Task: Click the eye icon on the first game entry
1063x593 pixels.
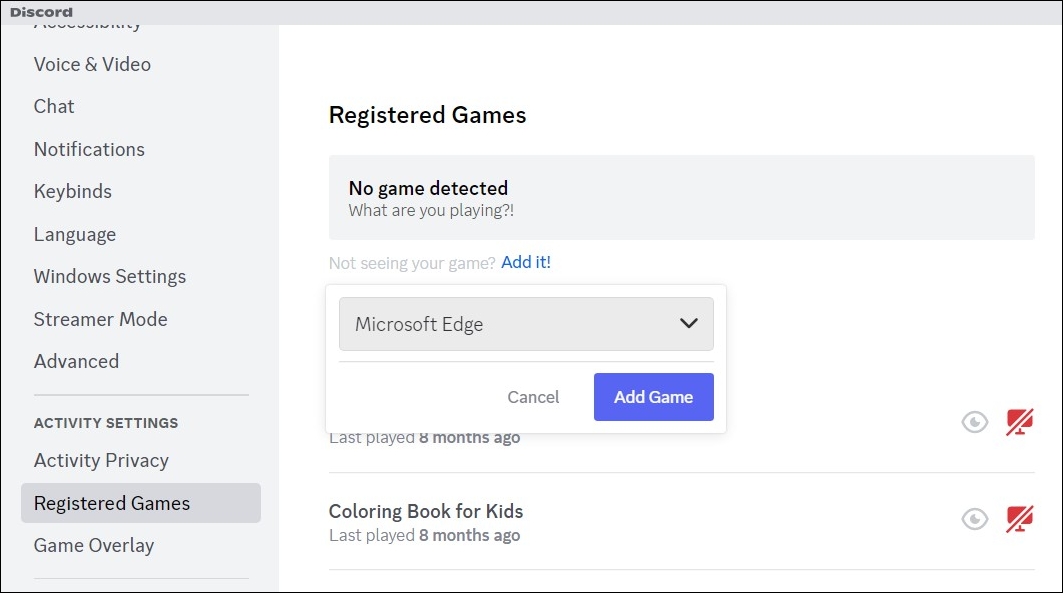Action: pyautogui.click(x=974, y=421)
